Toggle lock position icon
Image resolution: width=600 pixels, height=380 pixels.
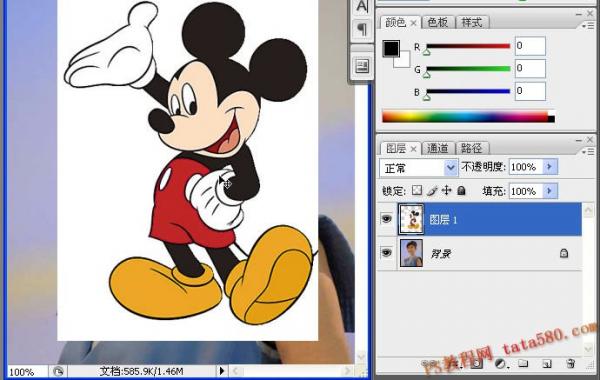point(447,190)
